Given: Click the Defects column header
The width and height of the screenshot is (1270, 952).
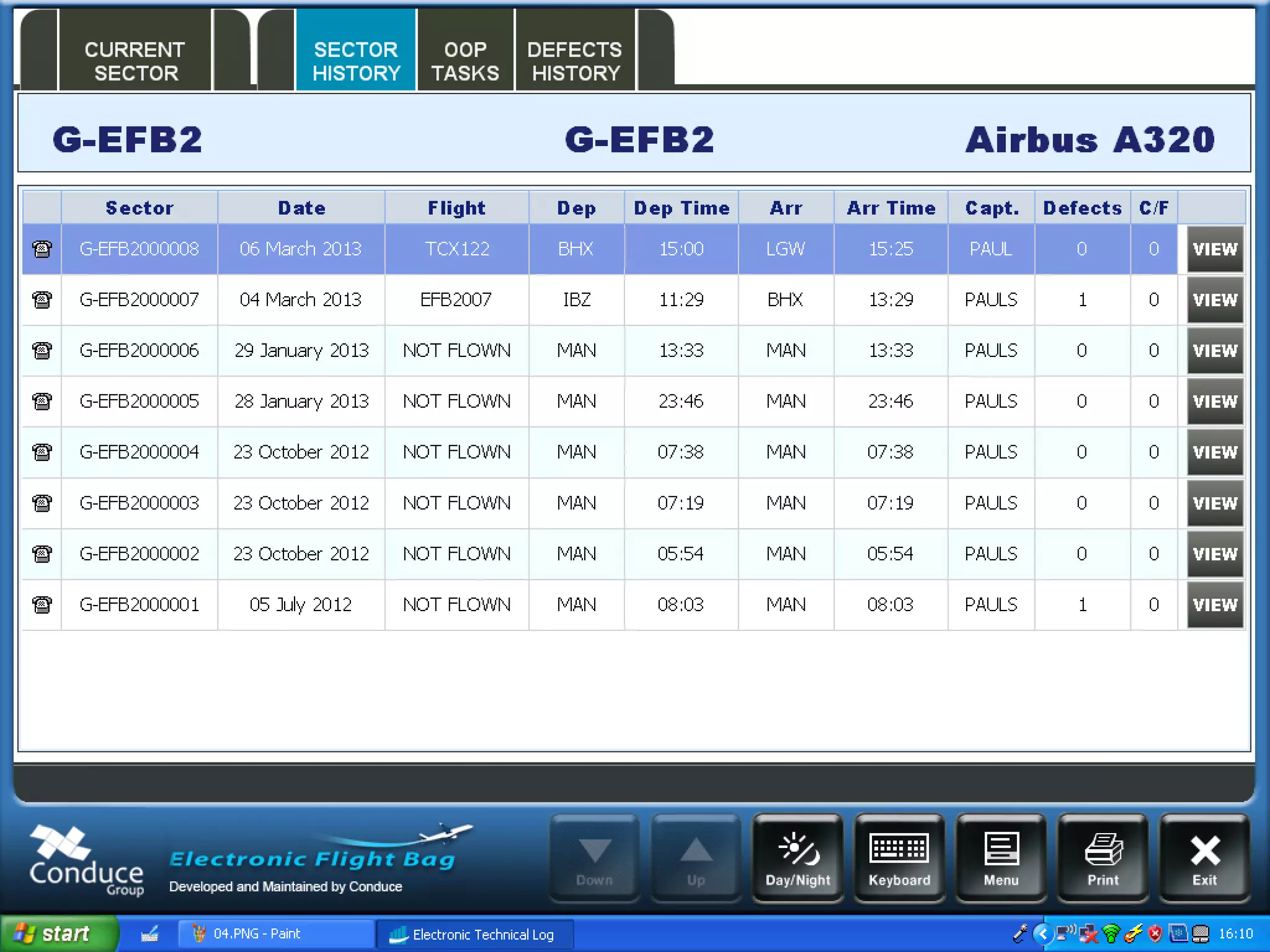Looking at the screenshot, I should tap(1082, 208).
